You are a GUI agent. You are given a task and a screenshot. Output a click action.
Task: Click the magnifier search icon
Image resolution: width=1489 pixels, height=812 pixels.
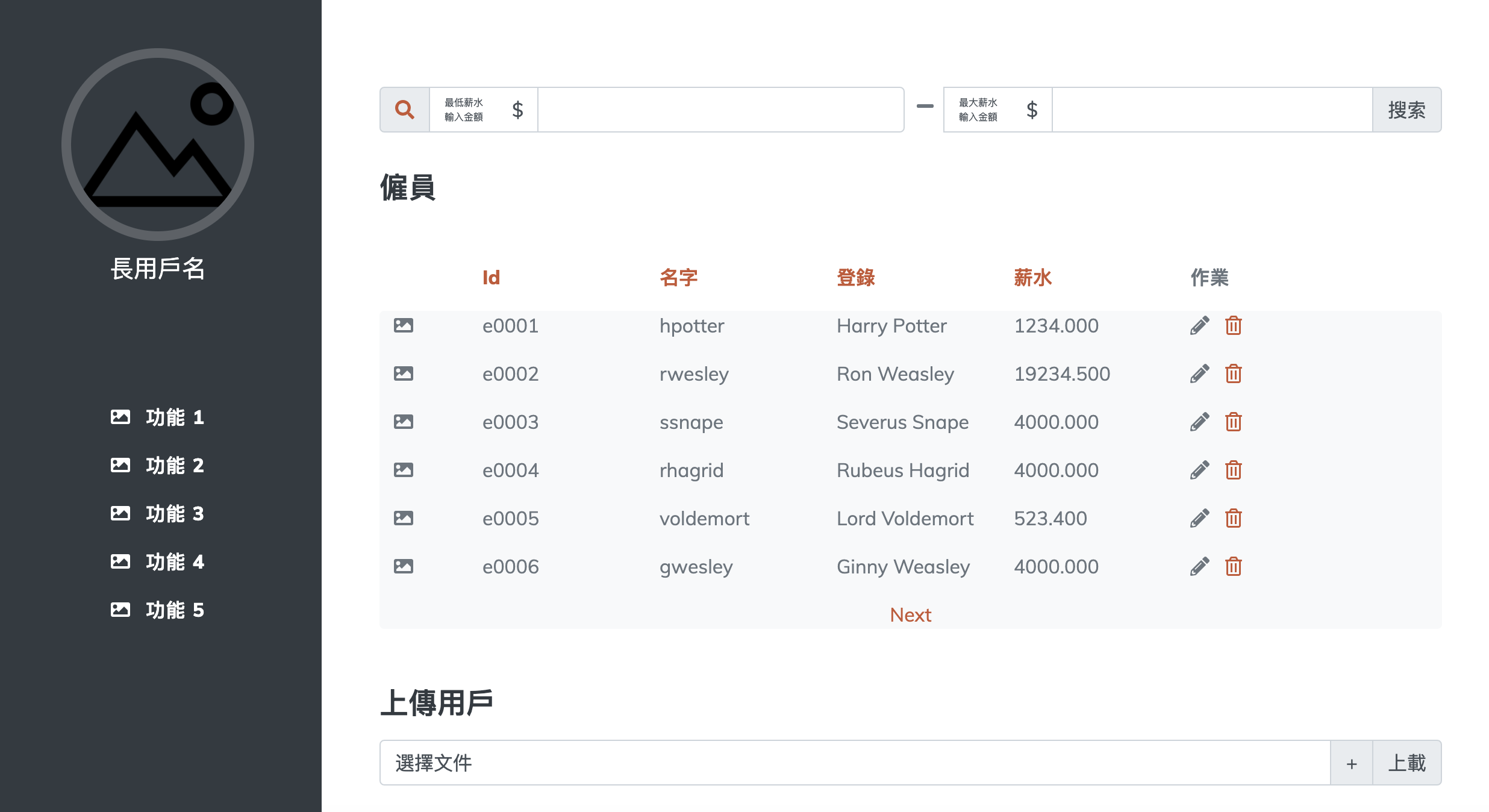[x=405, y=110]
